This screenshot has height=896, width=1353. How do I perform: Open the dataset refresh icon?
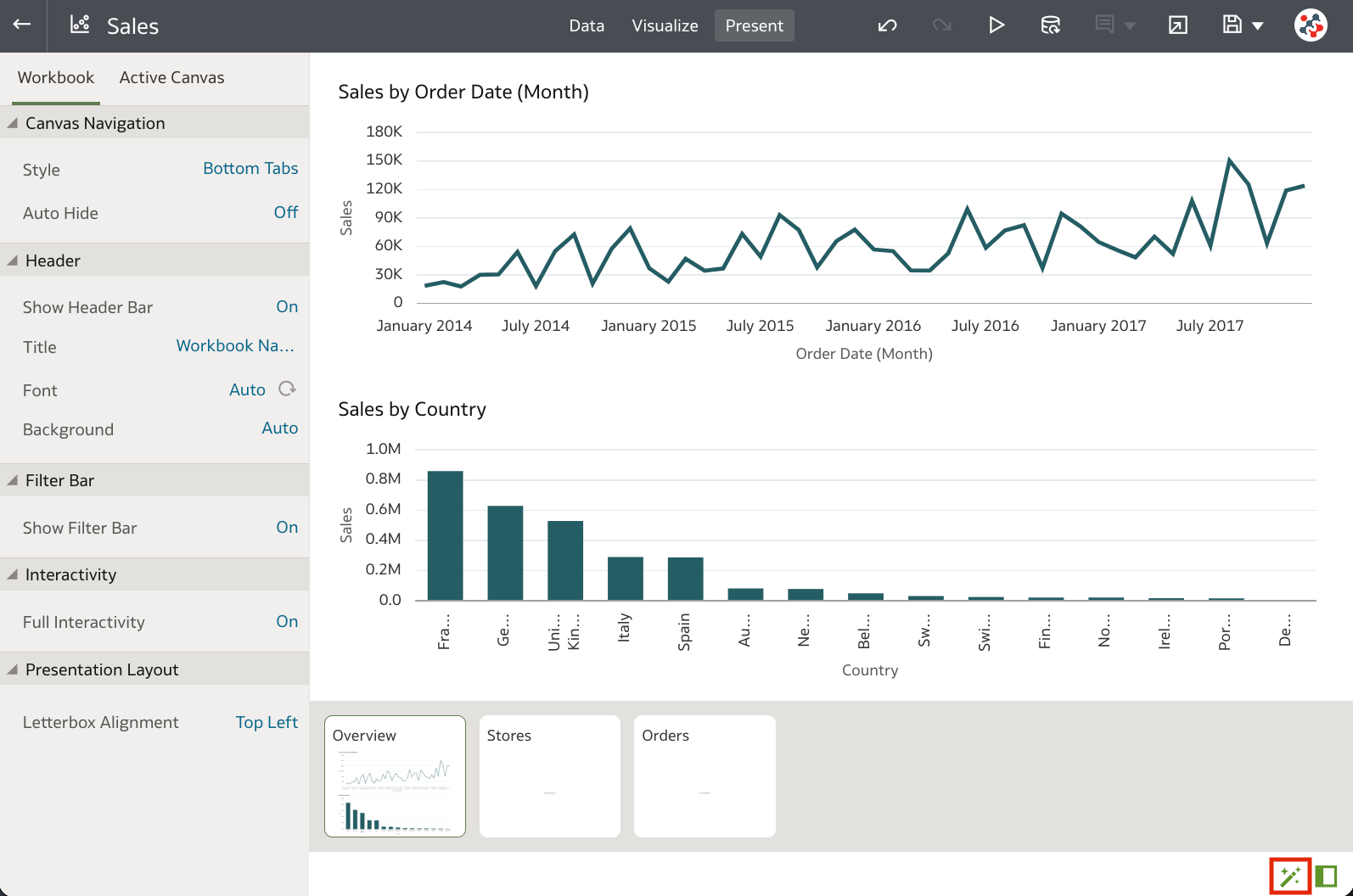coord(1051,25)
